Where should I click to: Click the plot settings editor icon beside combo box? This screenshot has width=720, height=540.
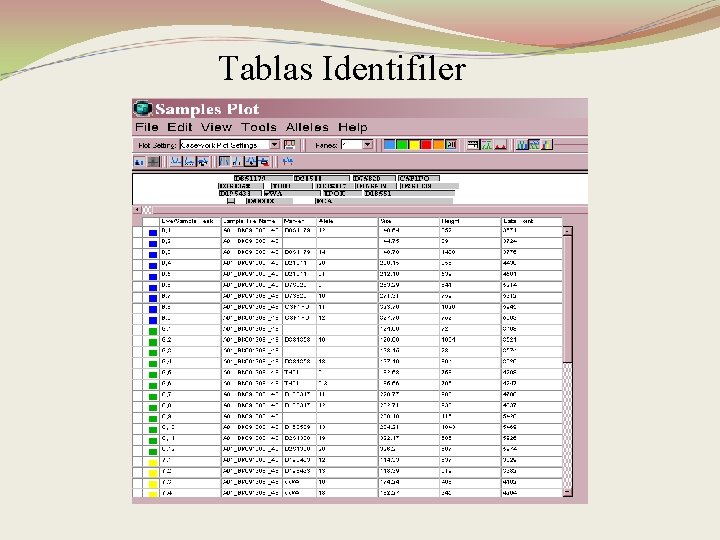289,145
